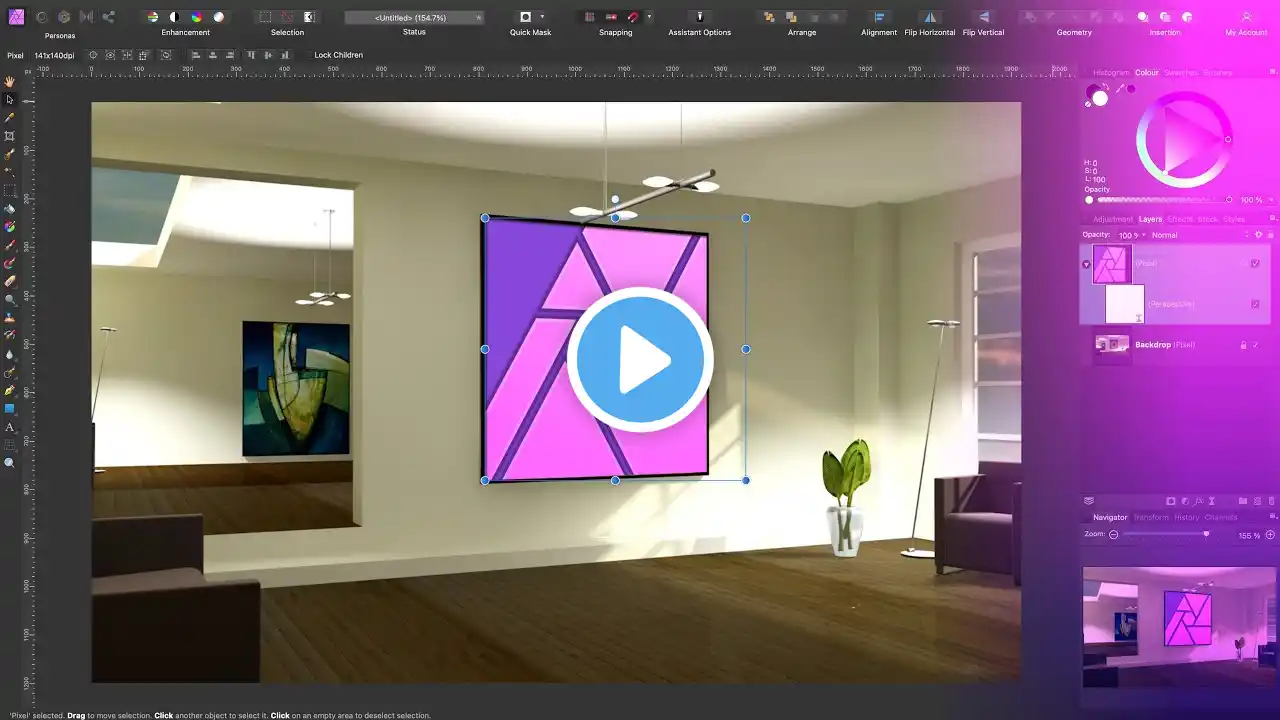The height and width of the screenshot is (720, 1280).
Task: Toggle Move by Whole Pixels
Action: coord(611,17)
